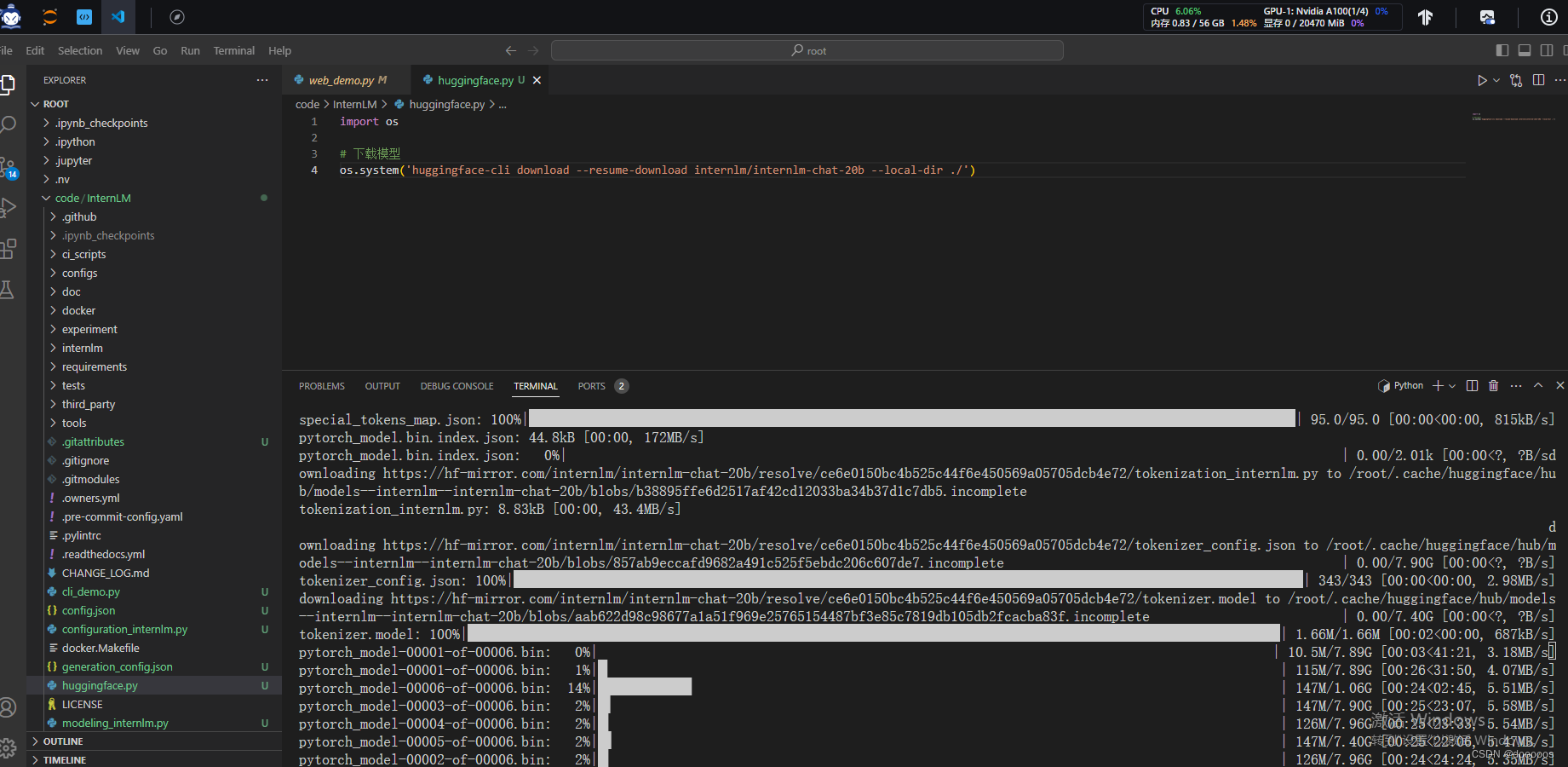1568x767 pixels.
Task: Go back with the left arrow
Action: click(x=510, y=51)
